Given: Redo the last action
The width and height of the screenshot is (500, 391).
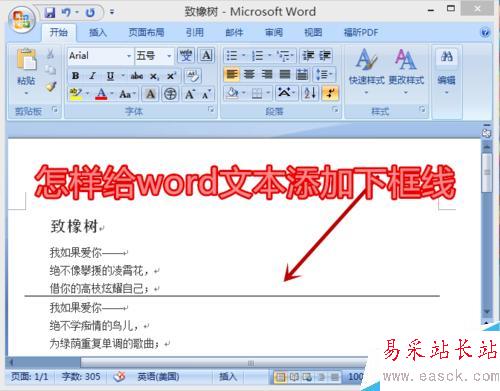Looking at the screenshot, I should point(90,13).
